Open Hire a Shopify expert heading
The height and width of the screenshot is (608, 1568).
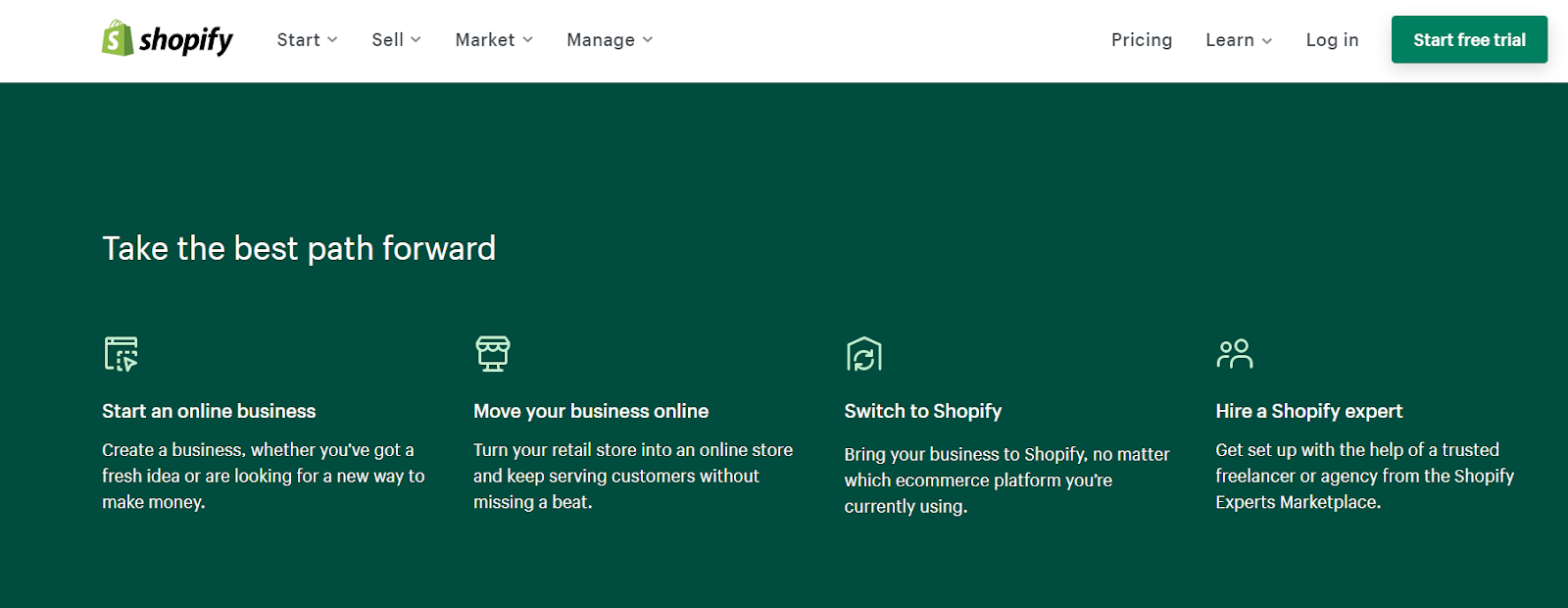(1309, 411)
